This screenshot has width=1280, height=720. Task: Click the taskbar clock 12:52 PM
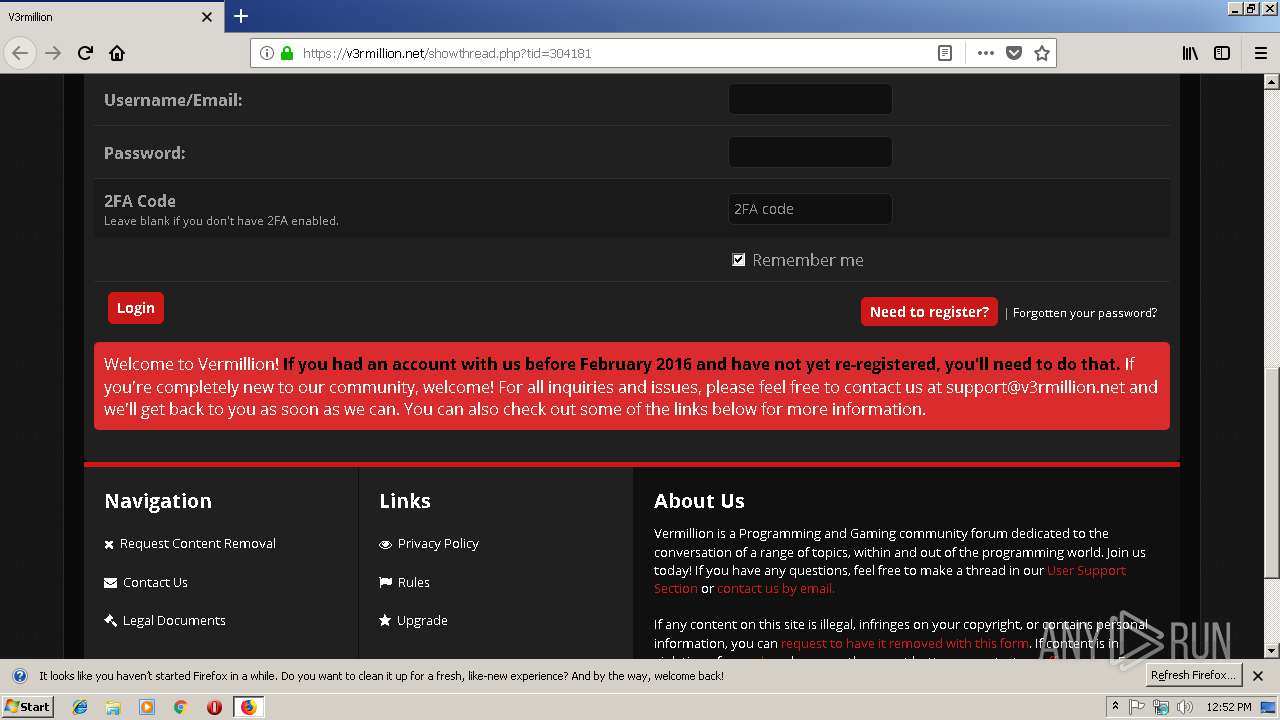pyautogui.click(x=1228, y=707)
